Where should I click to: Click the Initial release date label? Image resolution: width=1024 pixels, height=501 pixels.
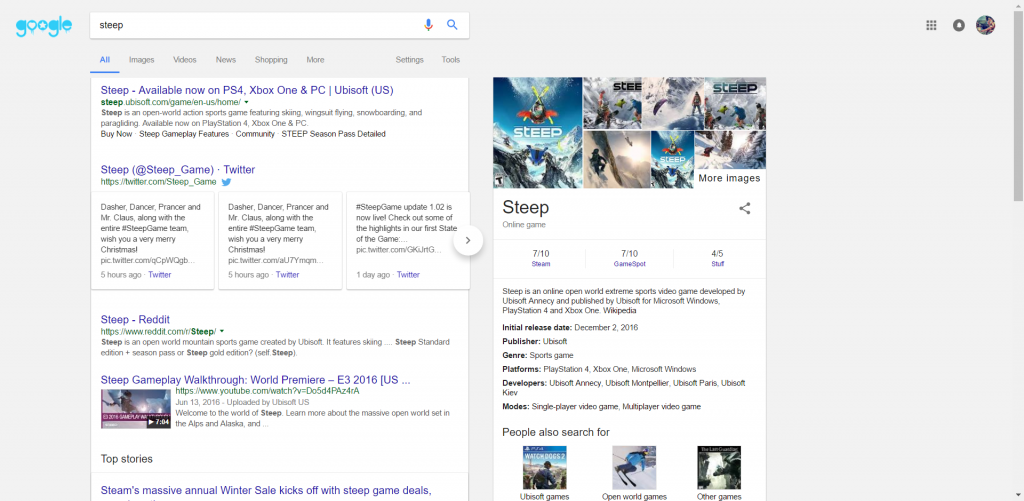click(537, 327)
